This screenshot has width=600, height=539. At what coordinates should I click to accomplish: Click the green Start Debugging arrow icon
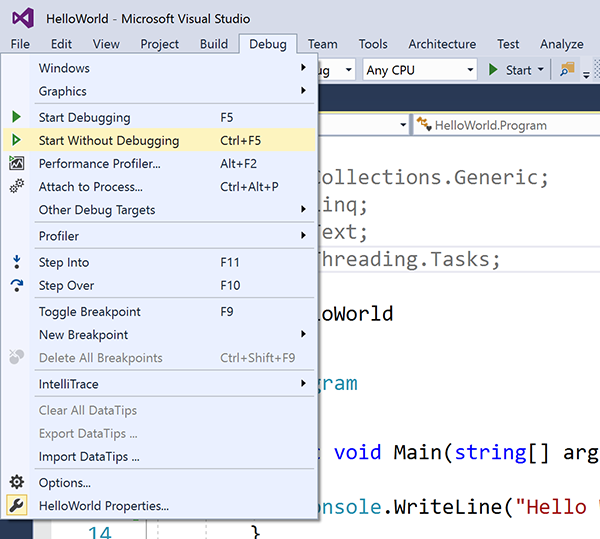click(16, 117)
